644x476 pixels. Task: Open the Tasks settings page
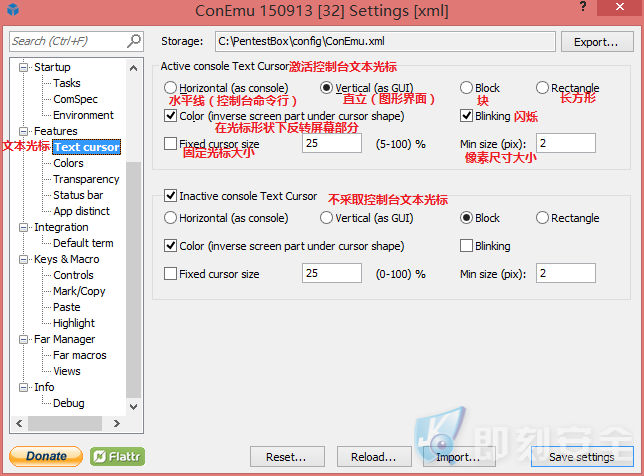tap(67, 83)
